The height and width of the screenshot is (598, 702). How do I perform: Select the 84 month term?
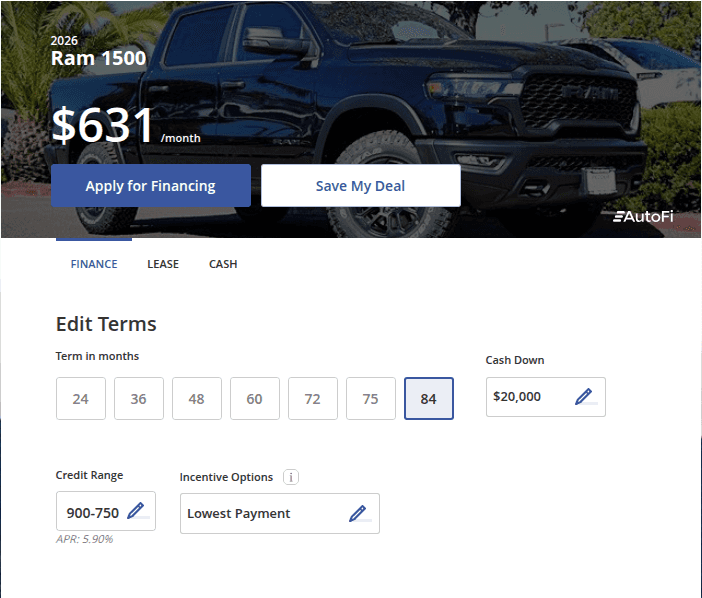(x=429, y=398)
